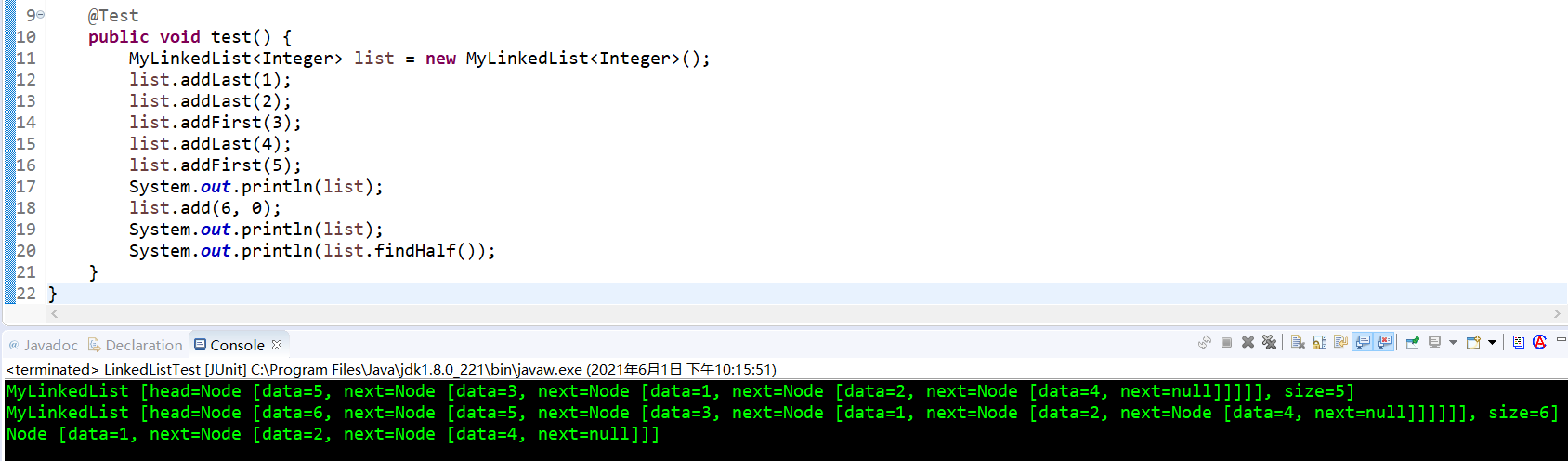Viewport: 1568px width, 461px height.
Task: Click the list.addLast(4); line
Action: click(210, 144)
